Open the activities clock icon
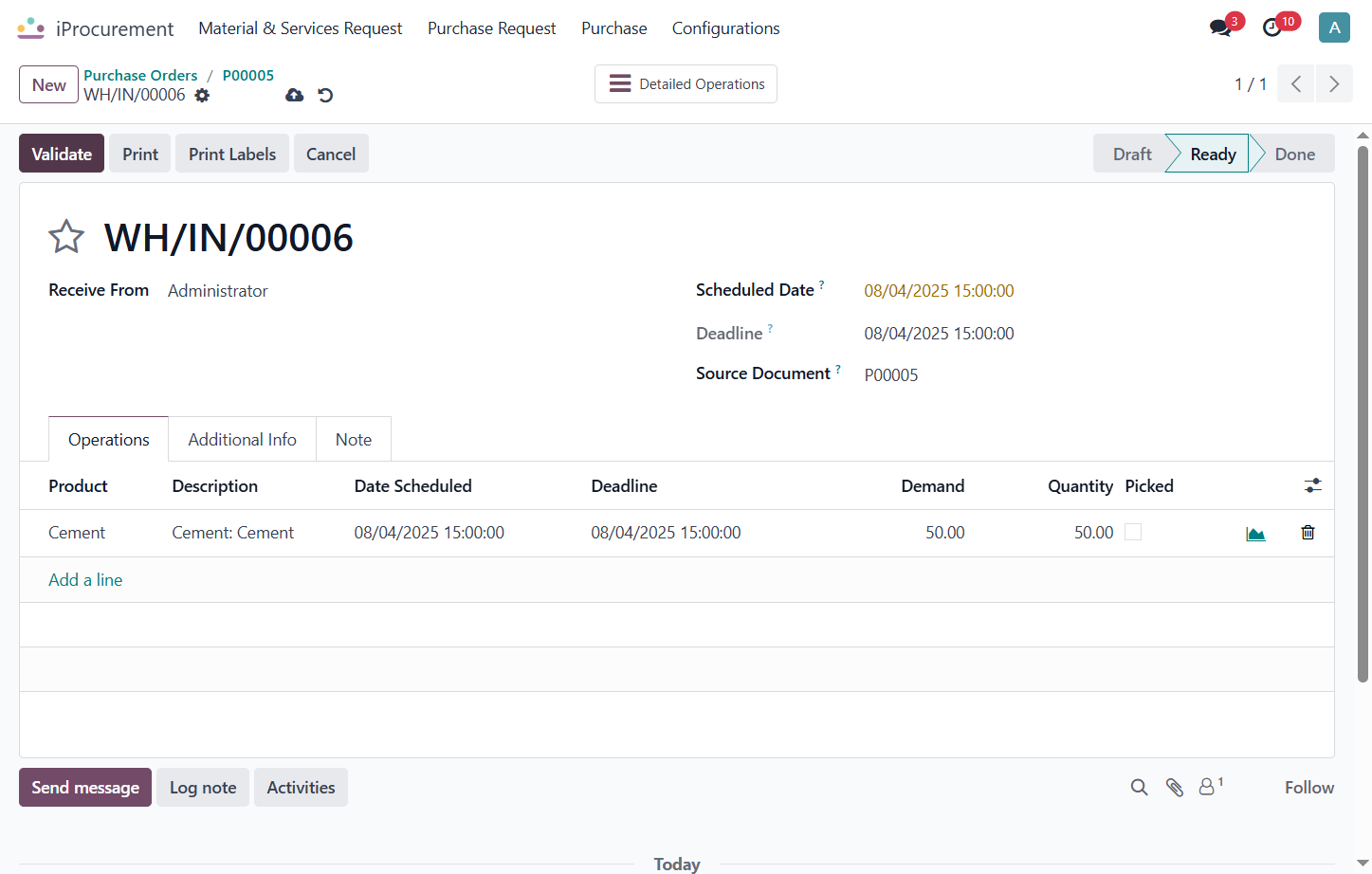The image size is (1372, 874). (1272, 28)
